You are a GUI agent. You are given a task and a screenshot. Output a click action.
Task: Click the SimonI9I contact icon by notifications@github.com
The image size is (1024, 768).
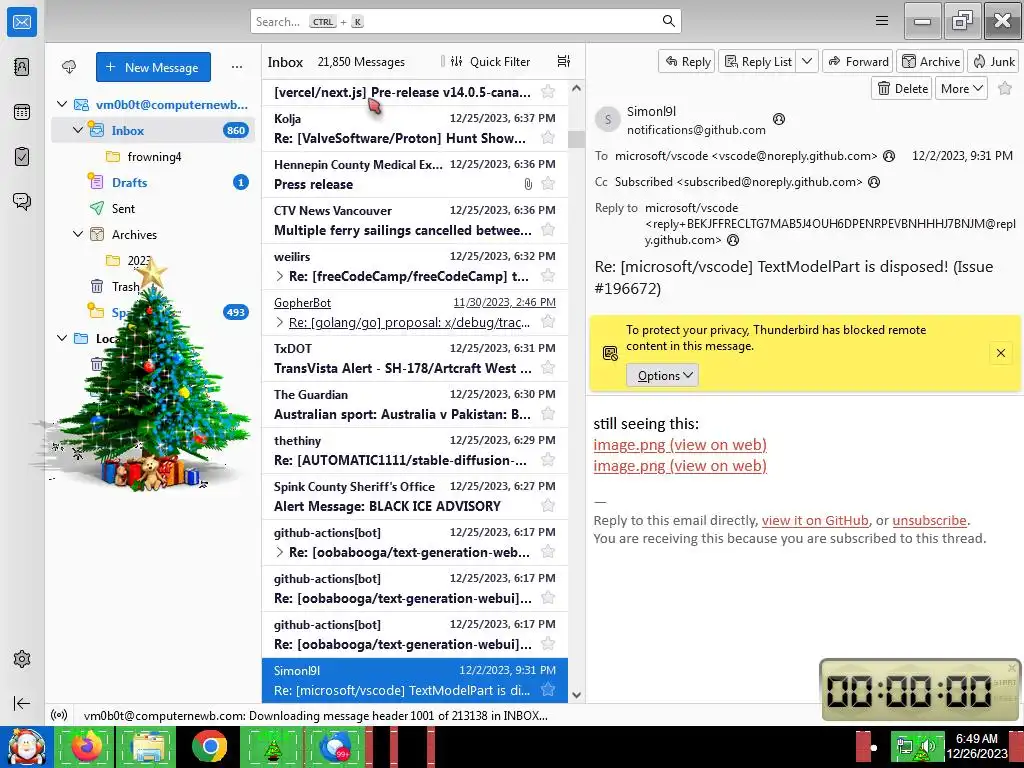[778, 119]
